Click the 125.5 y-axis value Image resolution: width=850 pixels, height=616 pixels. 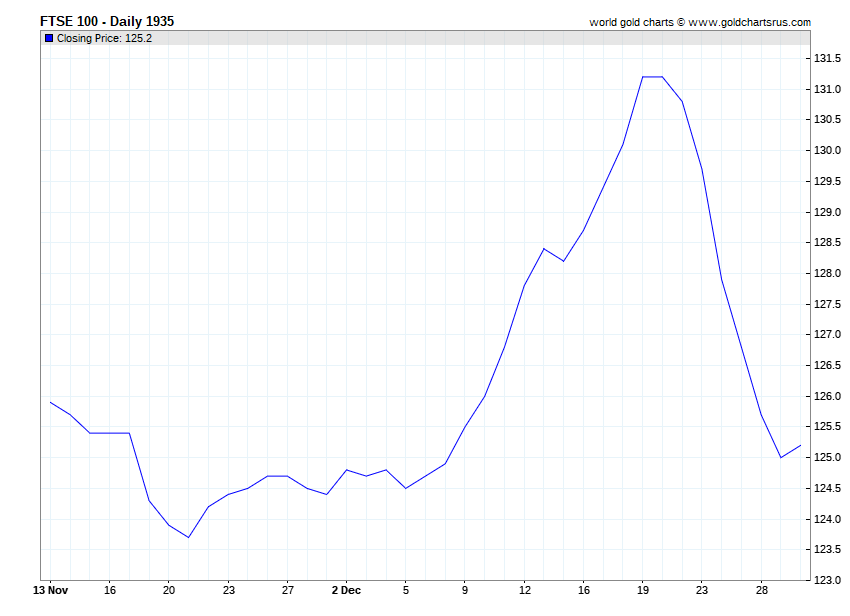827,427
